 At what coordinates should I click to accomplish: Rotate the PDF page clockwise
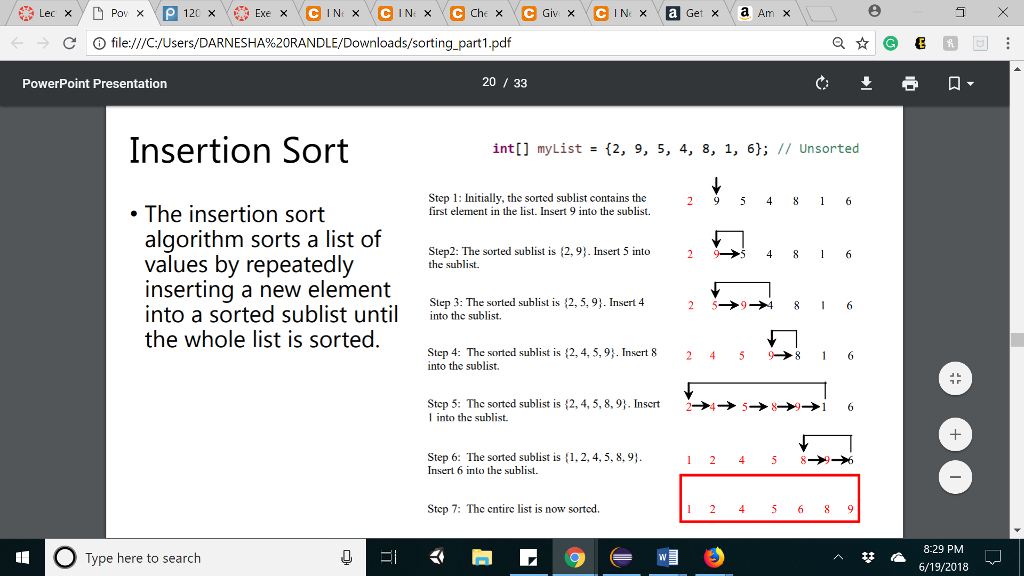tap(822, 84)
